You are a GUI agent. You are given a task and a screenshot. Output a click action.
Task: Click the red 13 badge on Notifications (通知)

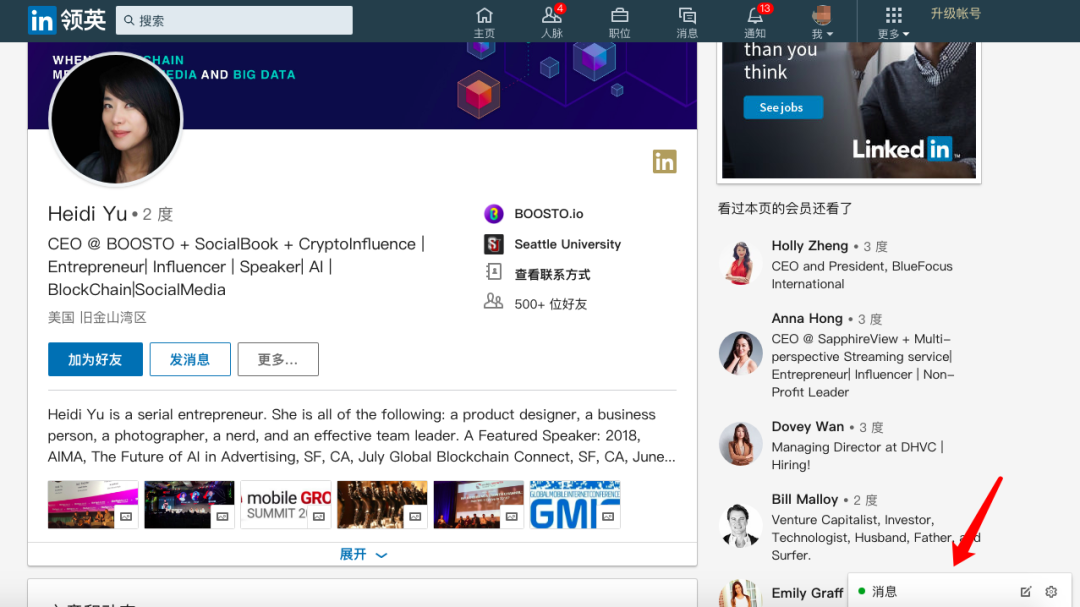pos(765,8)
